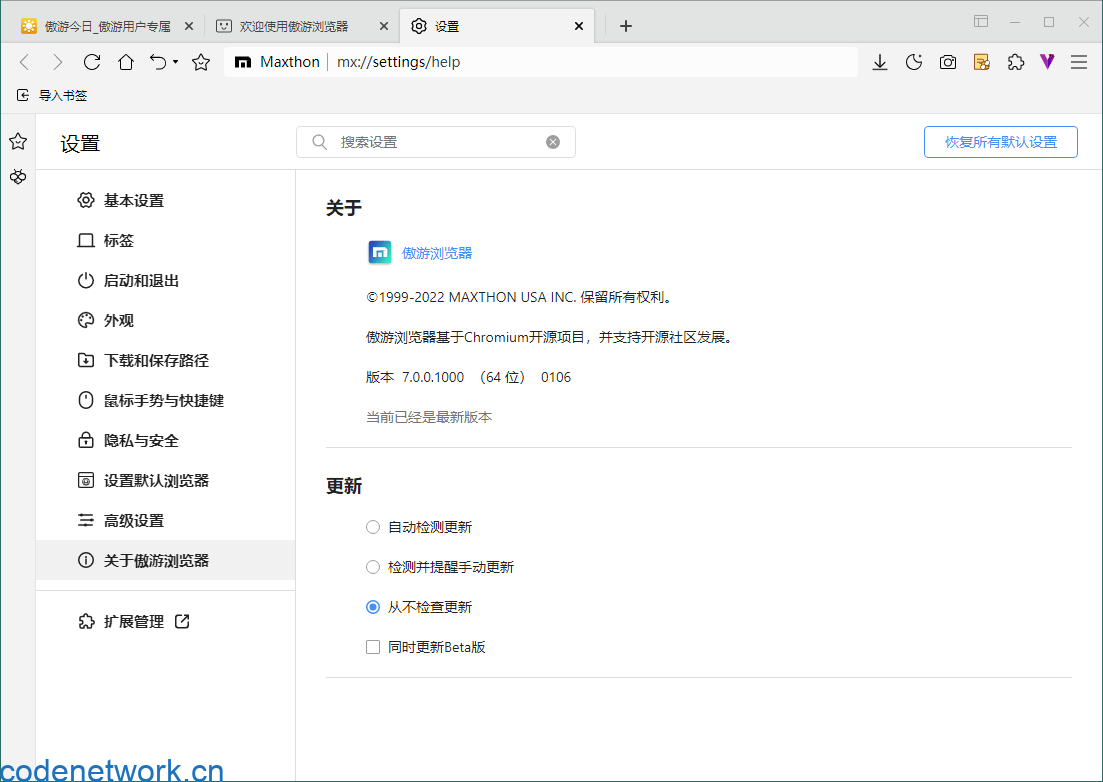Click the 恢复所有默认设置 button
Screen dimensions: 1103x782
coord(1000,142)
